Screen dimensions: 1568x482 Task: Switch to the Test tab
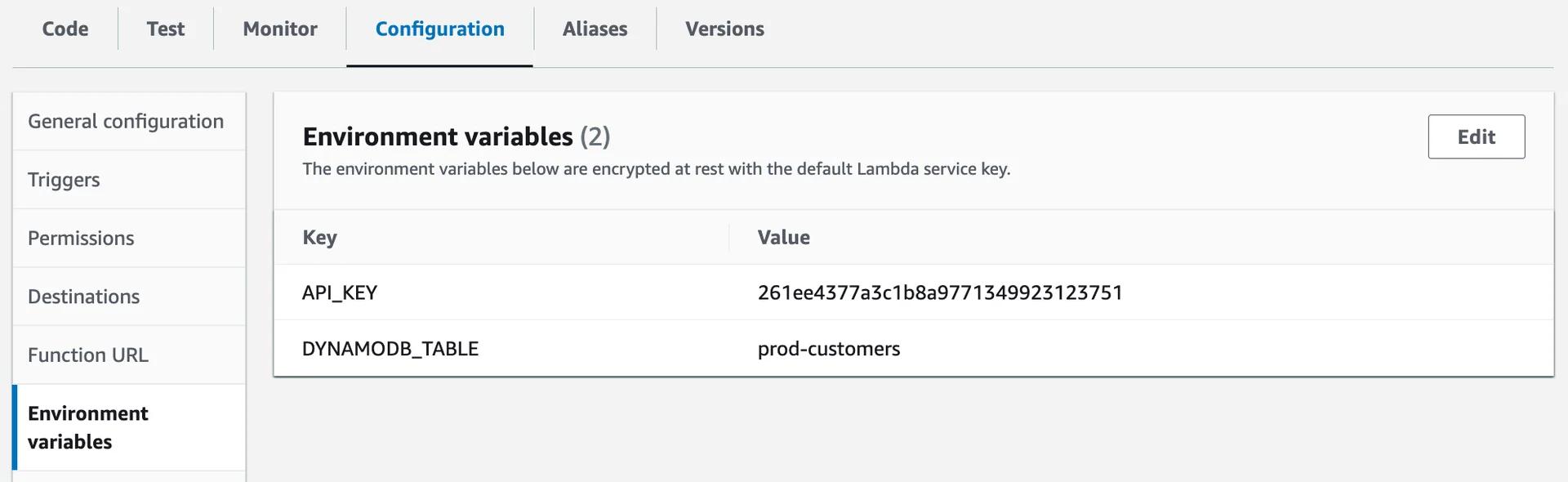pos(166,29)
